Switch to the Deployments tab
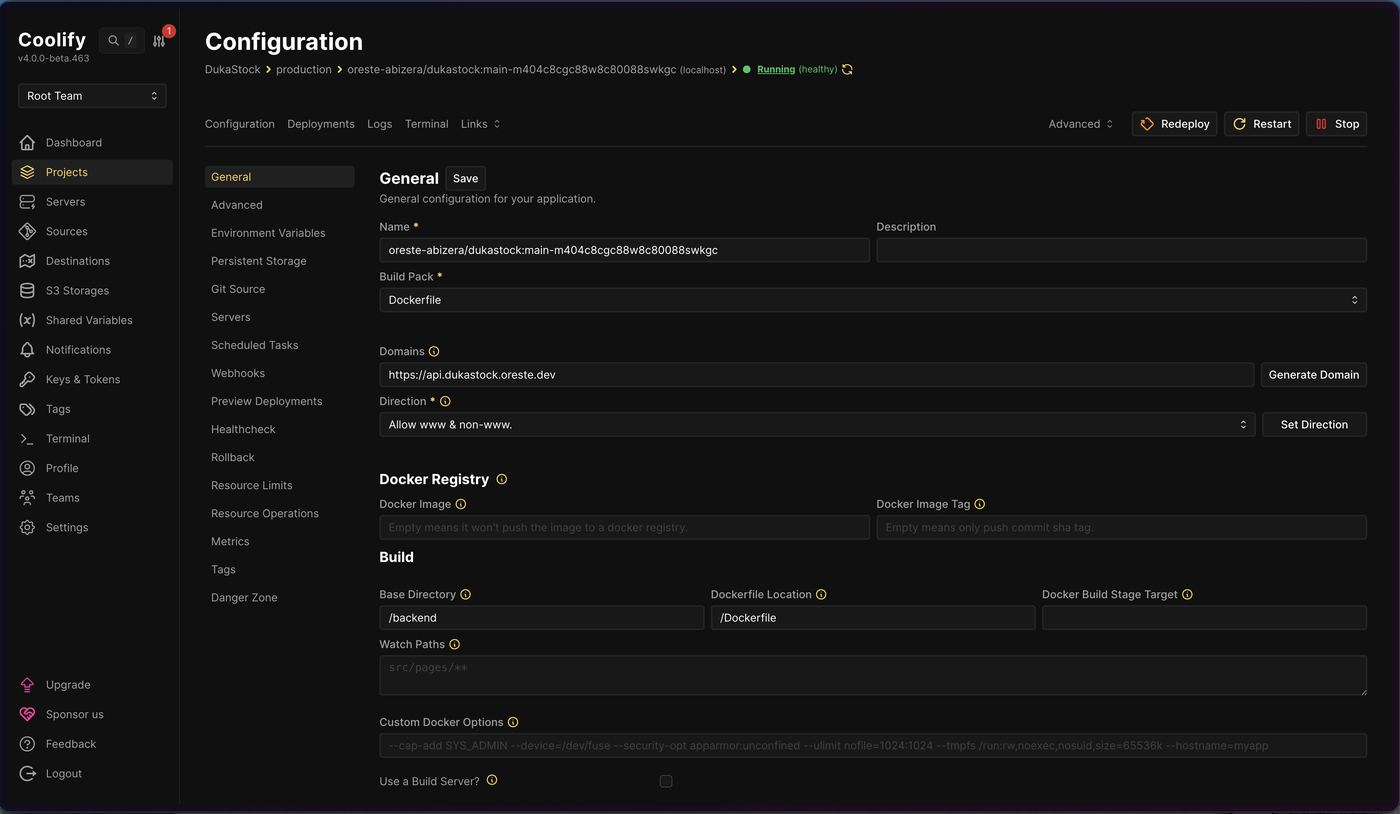The height and width of the screenshot is (814, 1400). point(321,124)
